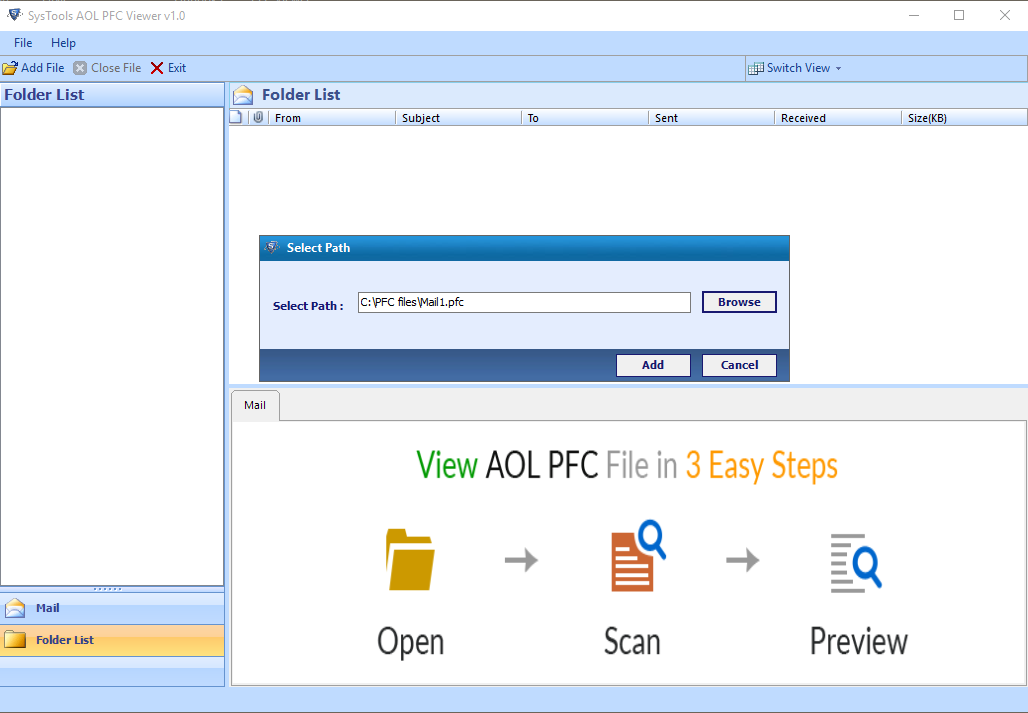Confirm path with the Add button
The height and width of the screenshot is (713, 1028).
(653, 364)
